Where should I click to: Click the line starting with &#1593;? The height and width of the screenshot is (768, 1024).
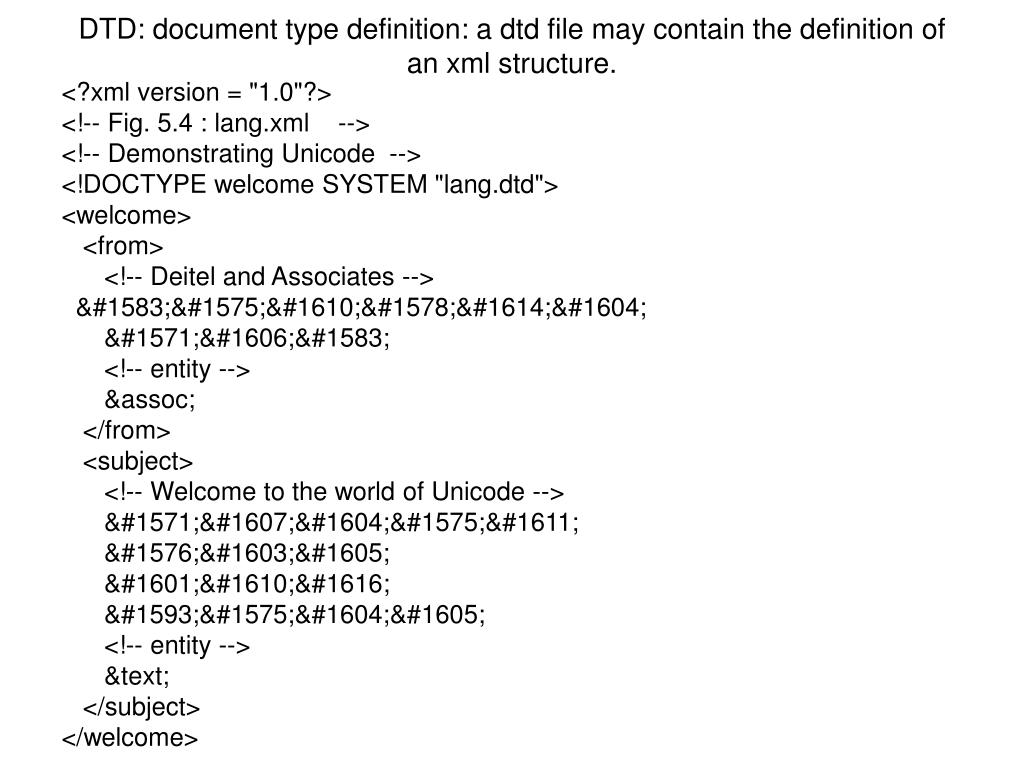click(x=295, y=615)
